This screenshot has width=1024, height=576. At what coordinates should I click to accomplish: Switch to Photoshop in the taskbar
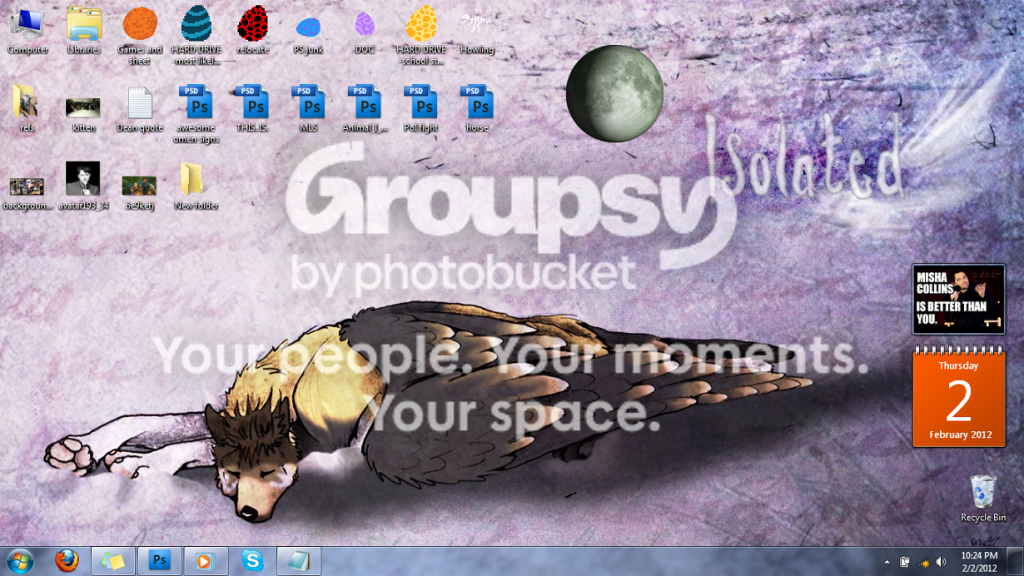(159, 561)
